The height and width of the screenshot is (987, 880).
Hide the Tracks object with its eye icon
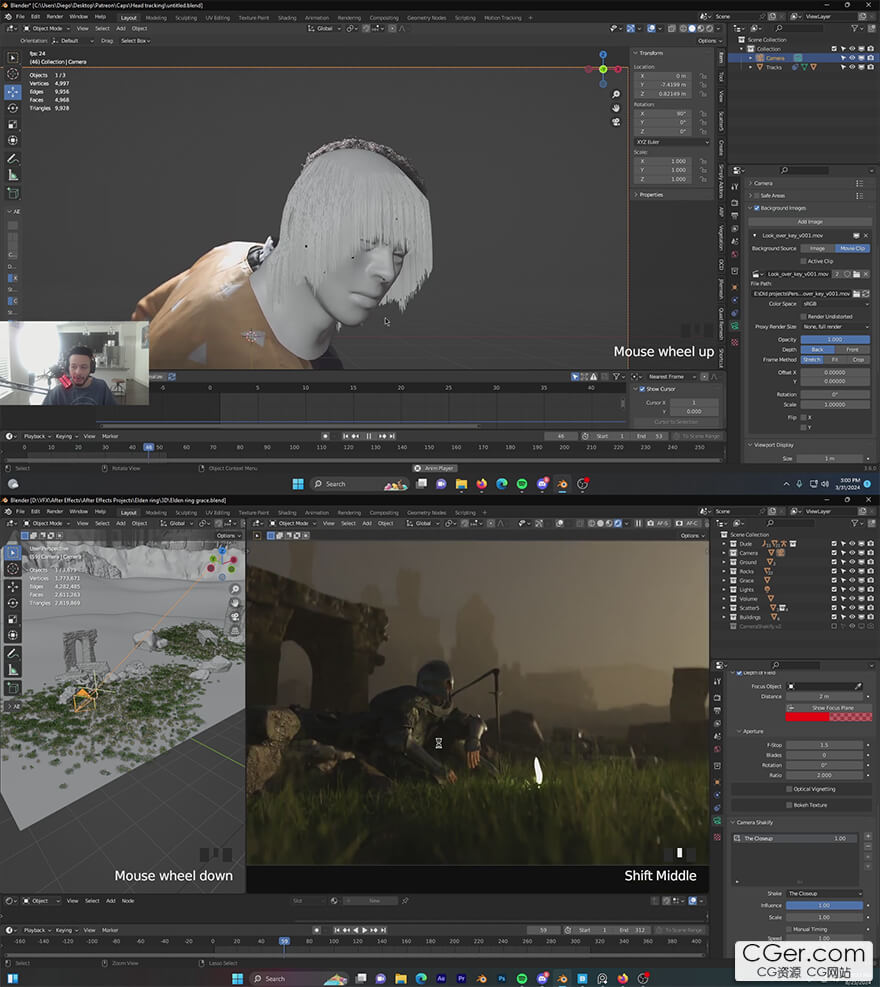coord(852,67)
